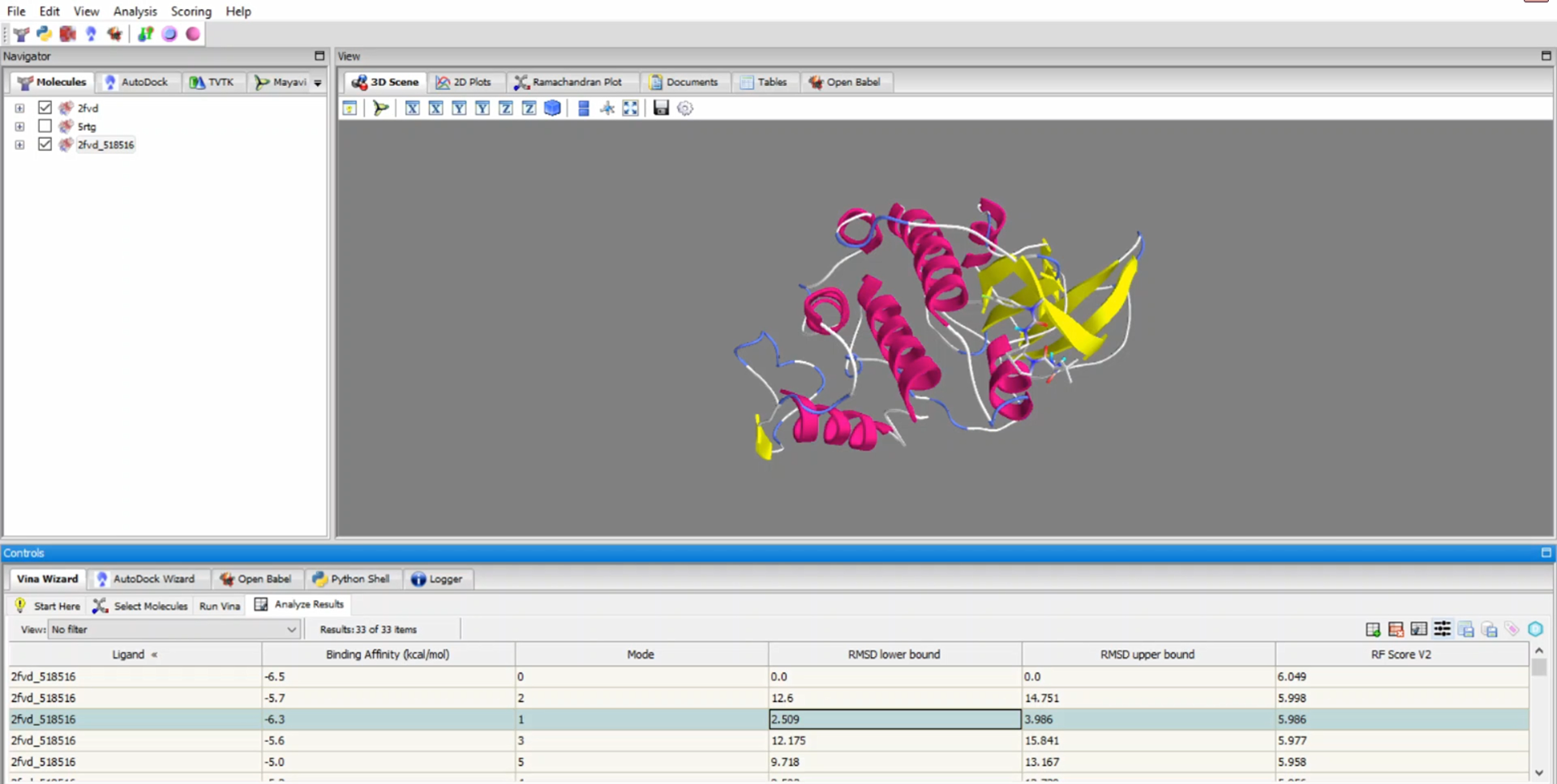Expand the 5rtg tree node

19,126
